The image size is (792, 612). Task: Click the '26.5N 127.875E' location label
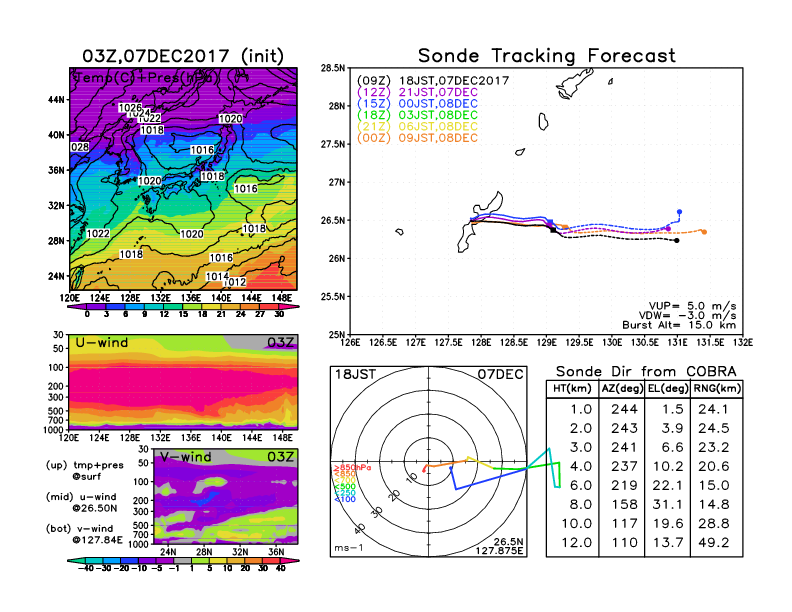(x=499, y=546)
